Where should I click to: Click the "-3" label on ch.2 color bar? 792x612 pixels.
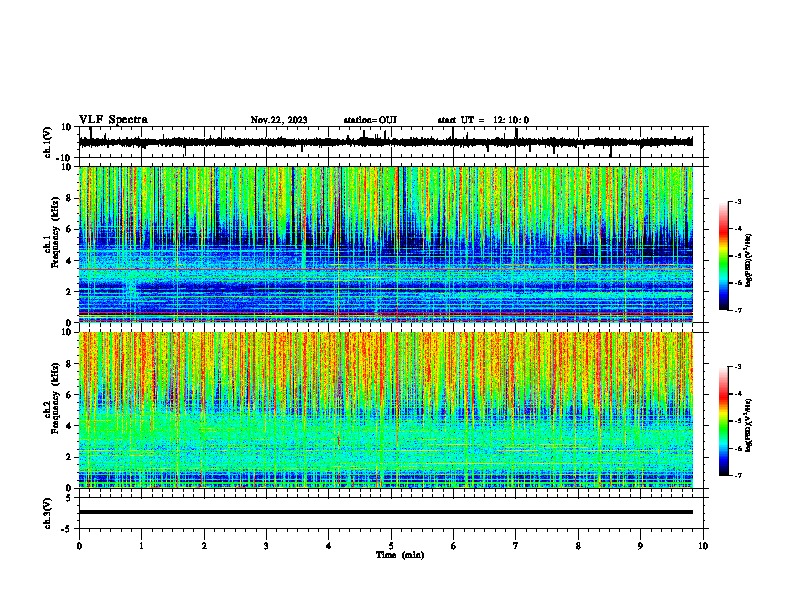[738, 367]
